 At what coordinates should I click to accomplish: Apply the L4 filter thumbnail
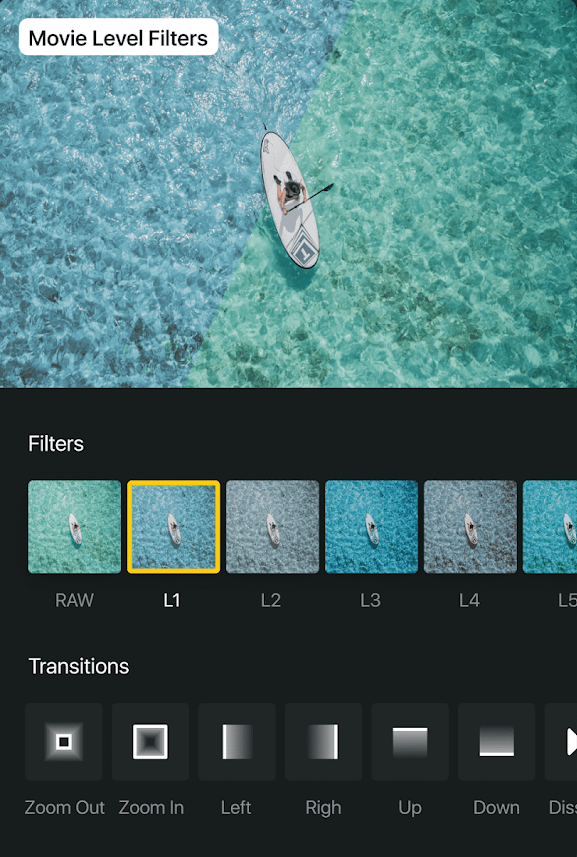pos(470,527)
